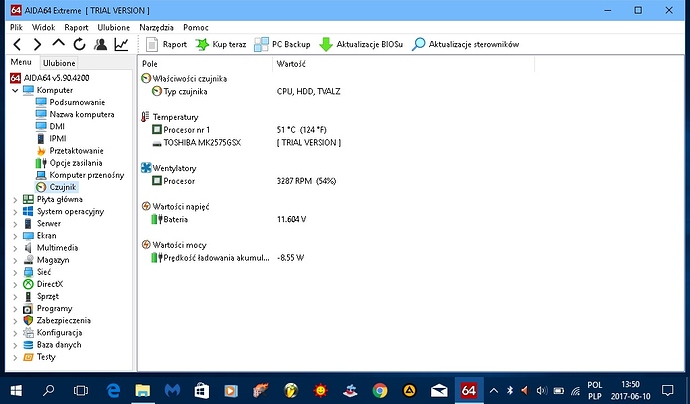Expand the Ekran node
690x404 pixels.
[x=15, y=236]
